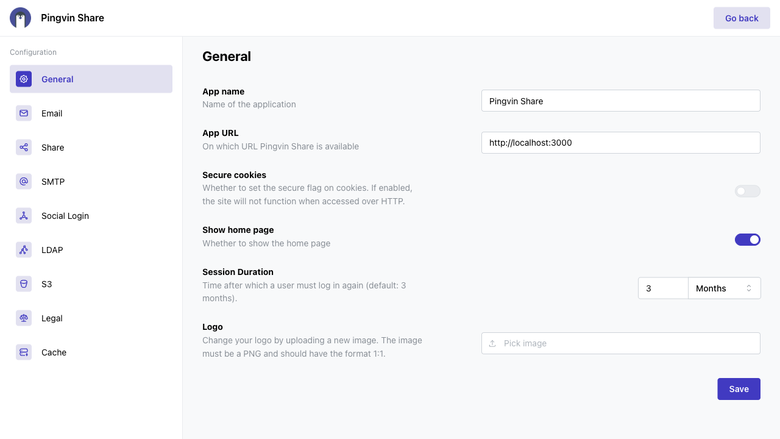Click the Cache storage icon
780x439 pixels.
pyautogui.click(x=23, y=352)
